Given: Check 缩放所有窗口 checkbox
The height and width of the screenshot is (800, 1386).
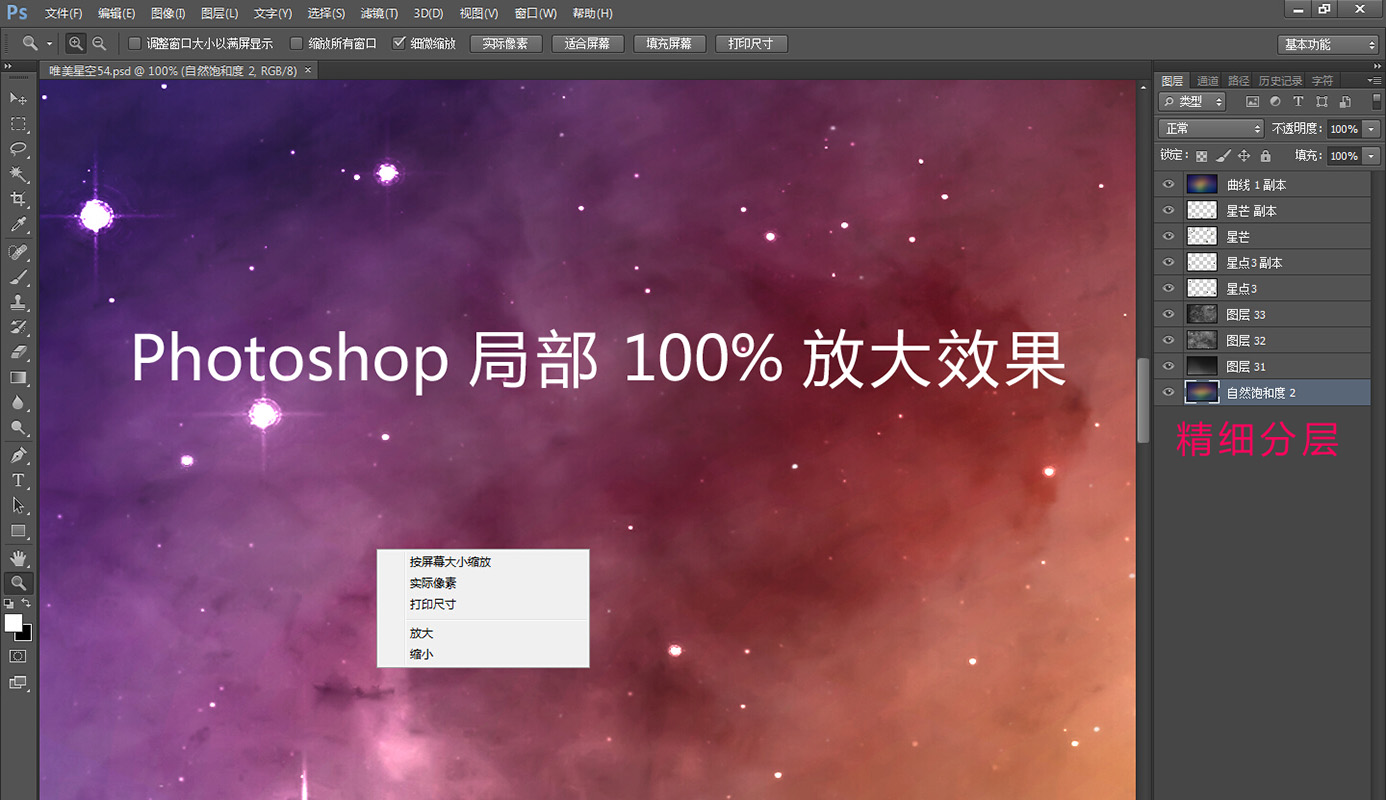Looking at the screenshot, I should [x=296, y=43].
